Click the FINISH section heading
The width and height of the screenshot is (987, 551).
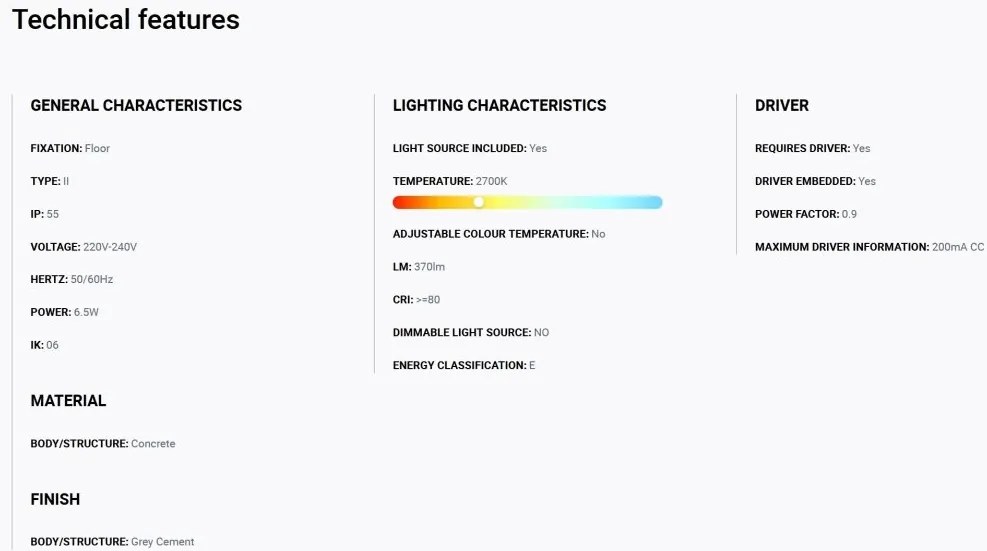coord(55,499)
